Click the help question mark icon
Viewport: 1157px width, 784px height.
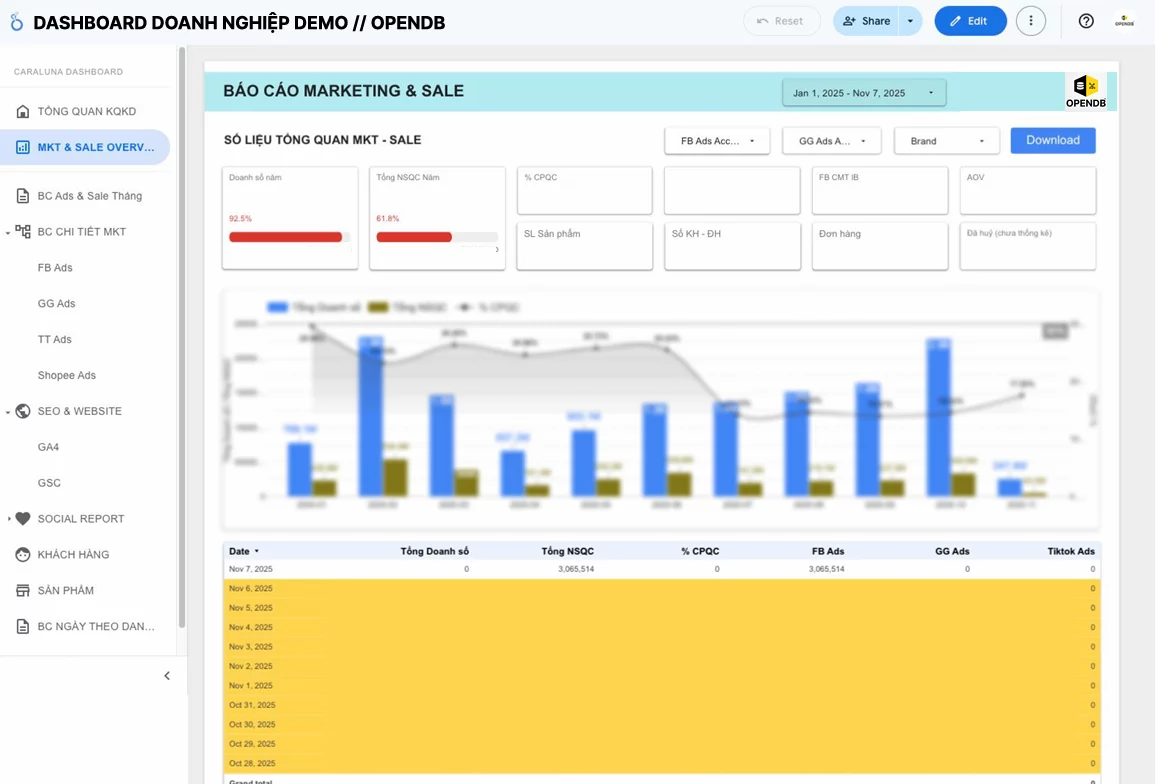click(x=1086, y=21)
